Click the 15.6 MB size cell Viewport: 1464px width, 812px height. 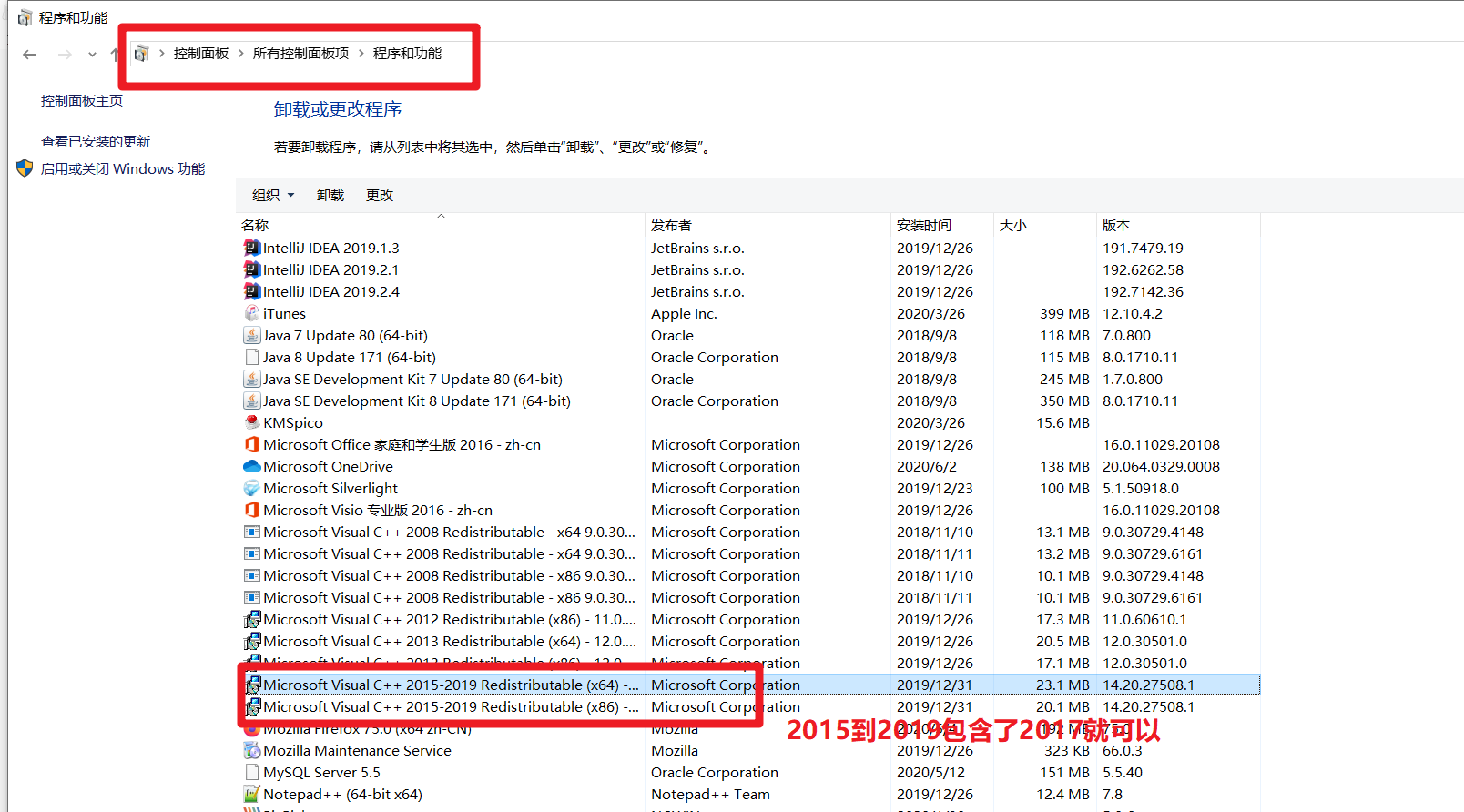click(1062, 422)
